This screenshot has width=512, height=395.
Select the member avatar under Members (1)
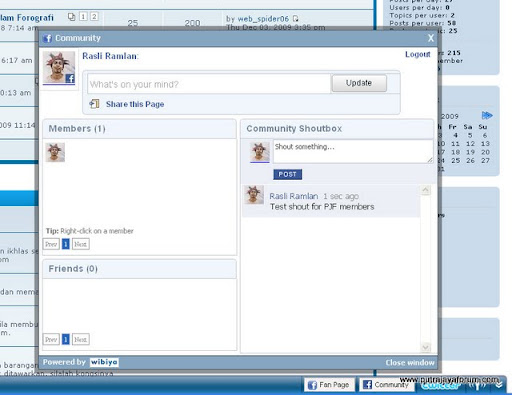(x=55, y=153)
